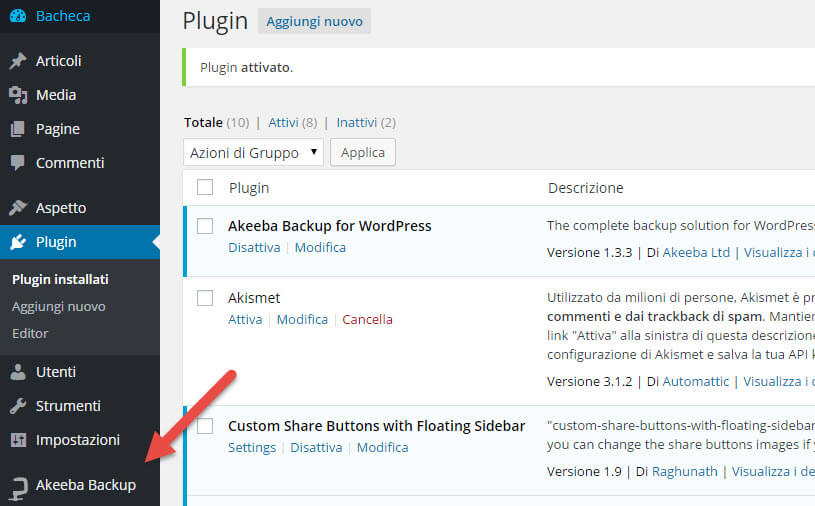Click Visualizza link in Custom Share Buttons row
The height and width of the screenshot is (506, 815).
(773, 471)
